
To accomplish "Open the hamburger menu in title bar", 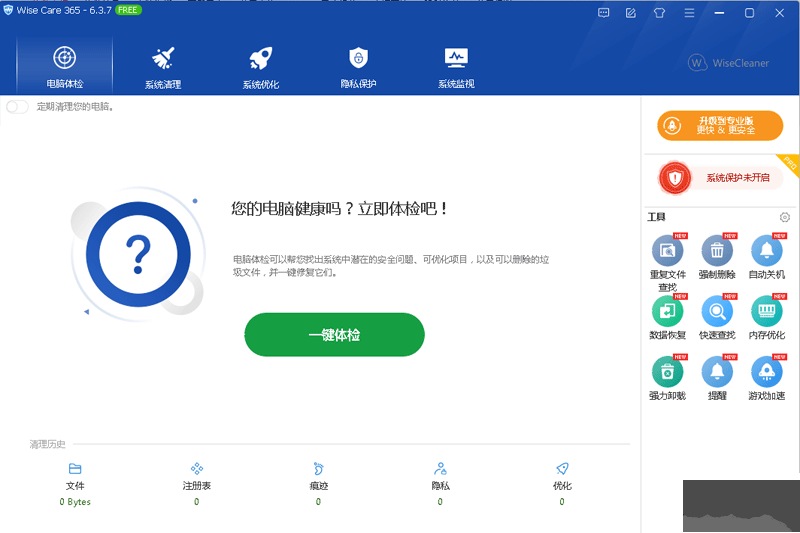I will 689,13.
